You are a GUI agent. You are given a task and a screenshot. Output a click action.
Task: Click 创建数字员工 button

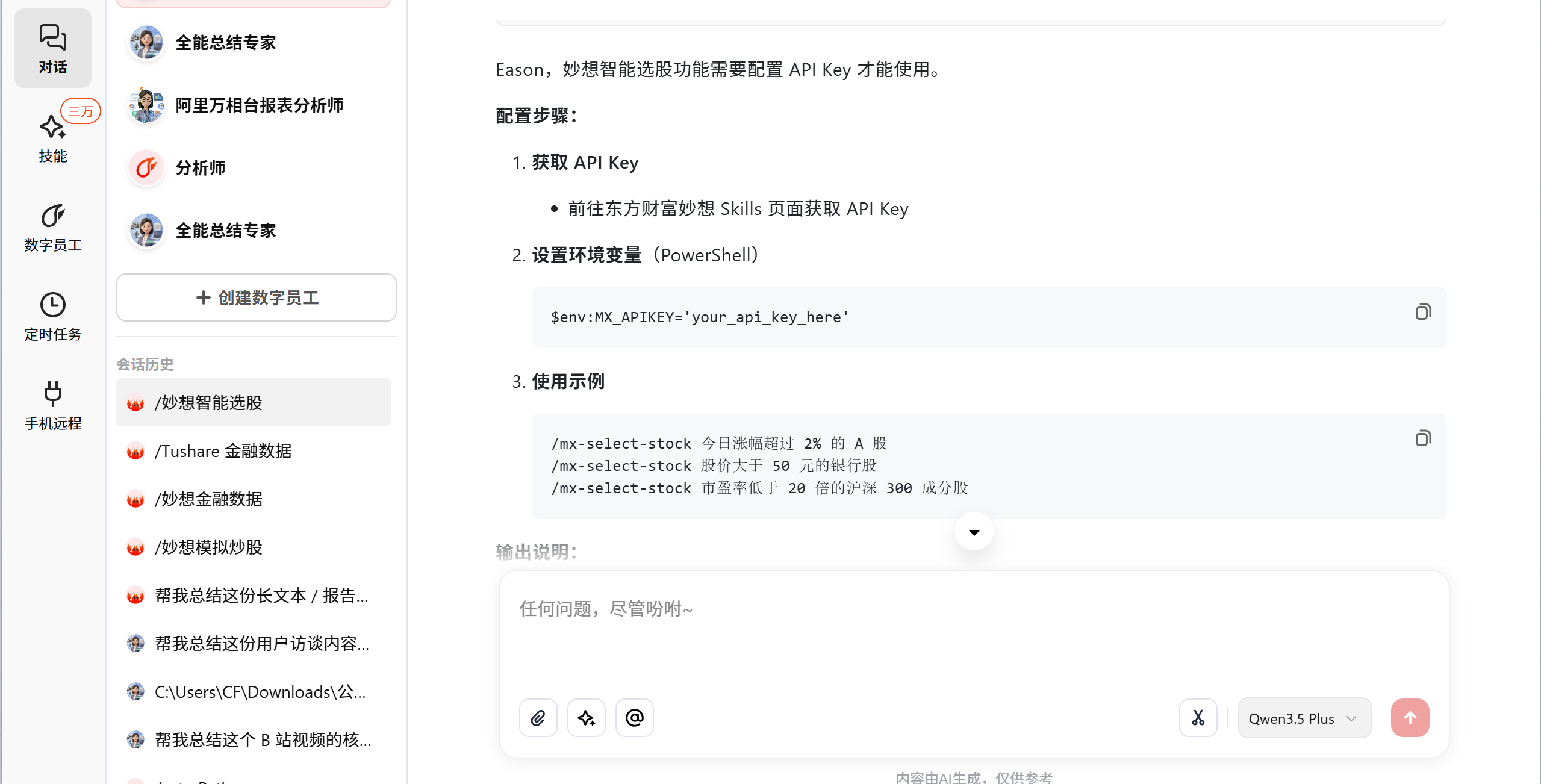[x=257, y=297]
